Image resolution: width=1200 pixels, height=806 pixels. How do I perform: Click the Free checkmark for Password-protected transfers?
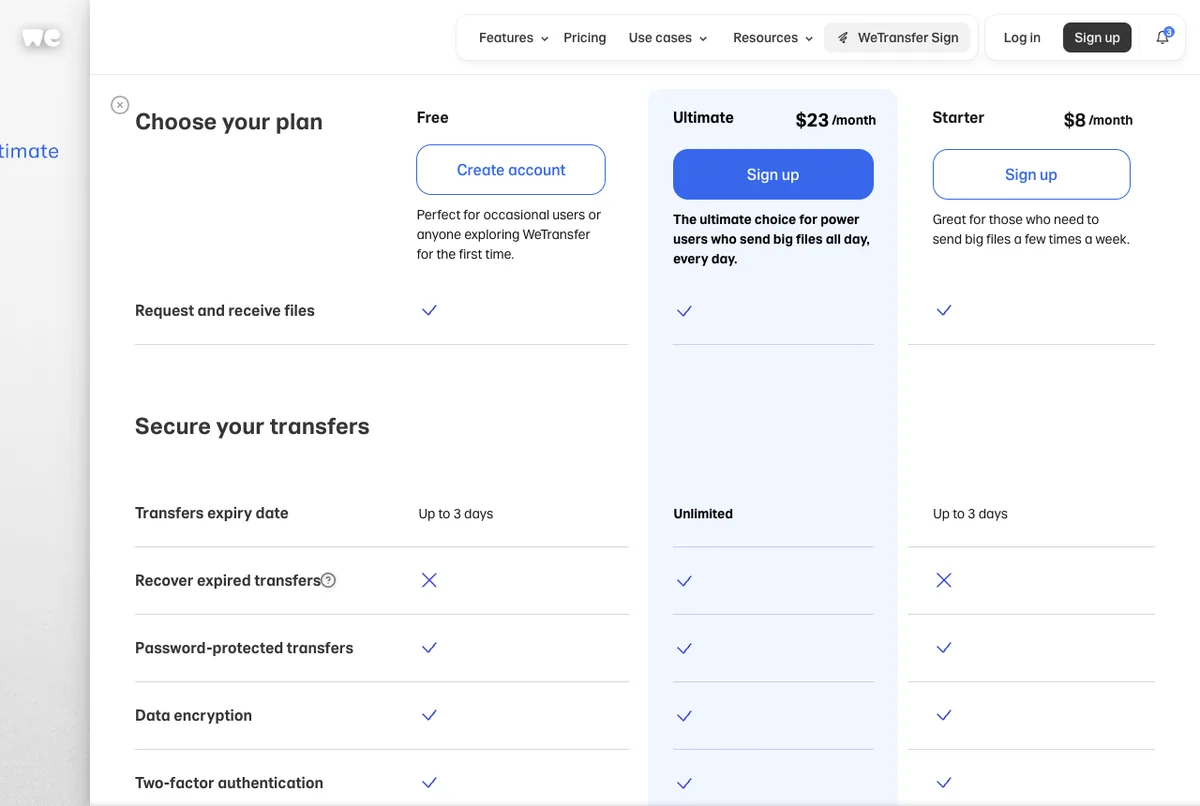429,648
